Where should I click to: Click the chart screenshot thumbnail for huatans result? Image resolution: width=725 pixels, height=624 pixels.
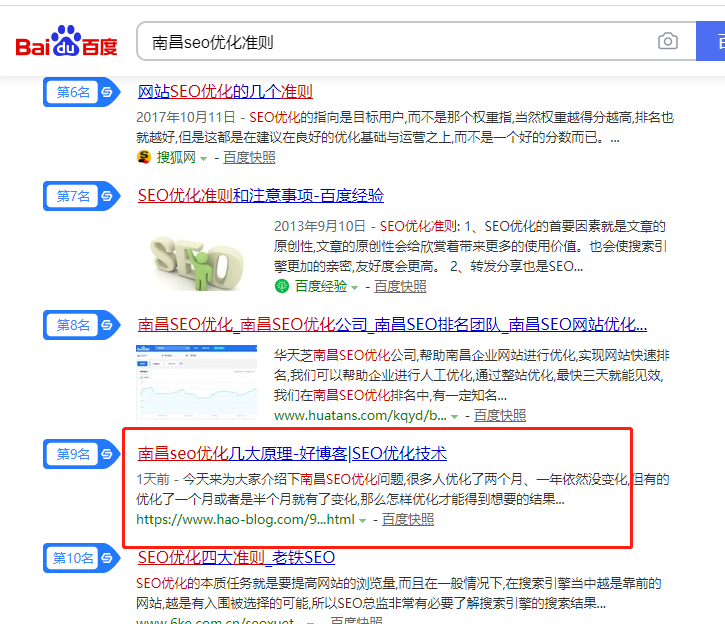click(197, 382)
